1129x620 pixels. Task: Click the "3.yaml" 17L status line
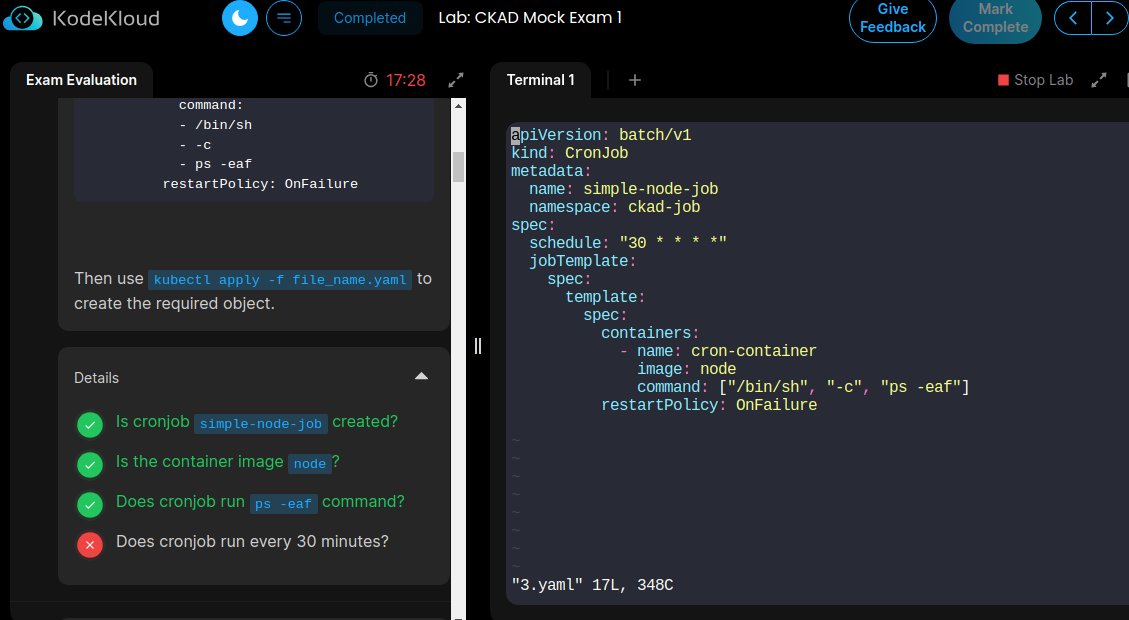(x=593, y=585)
